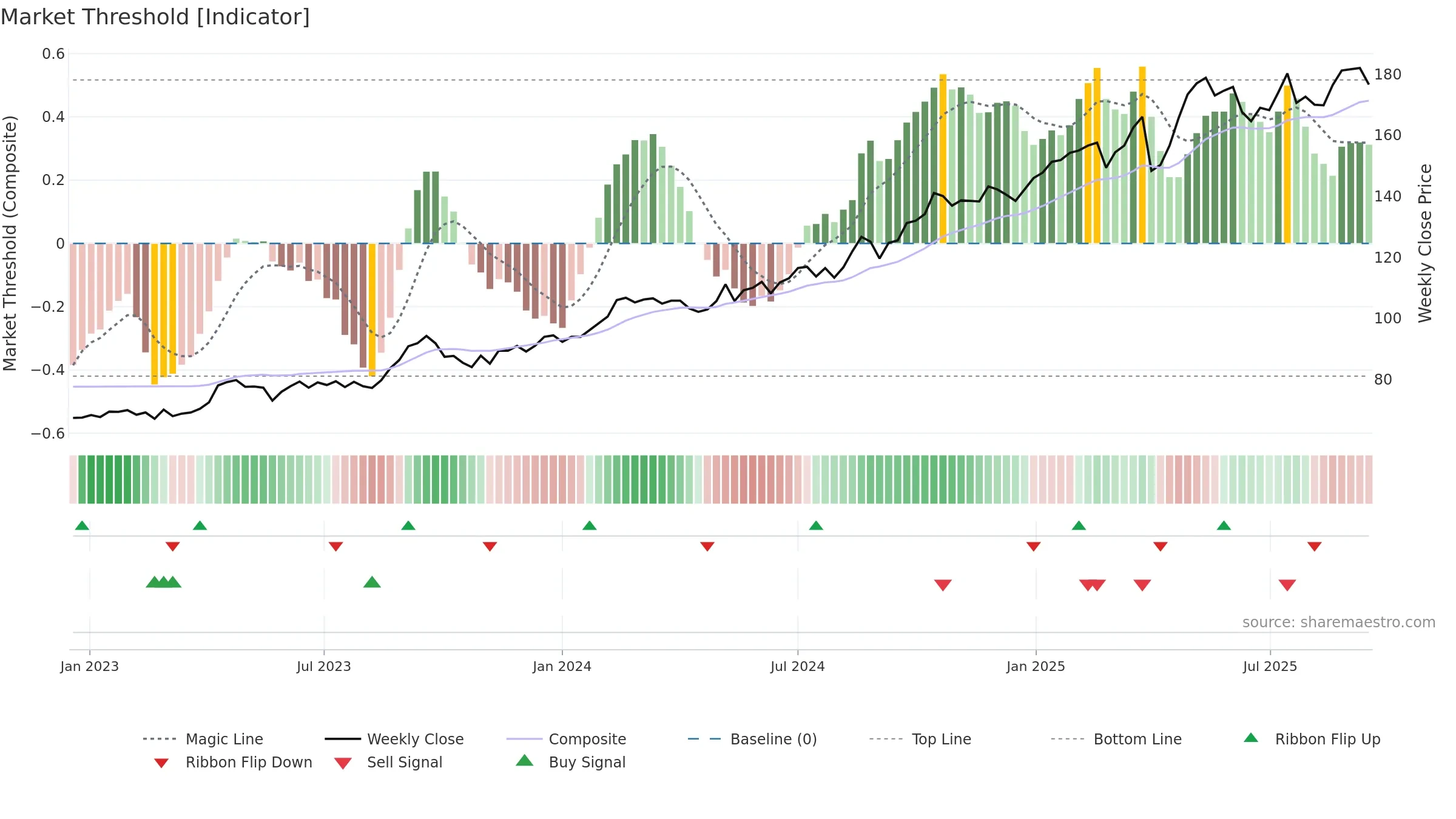This screenshot has height=819, width=1456.
Task: Click the Ribbon Flip Down marker just after Jul 2023
Action: (x=335, y=547)
